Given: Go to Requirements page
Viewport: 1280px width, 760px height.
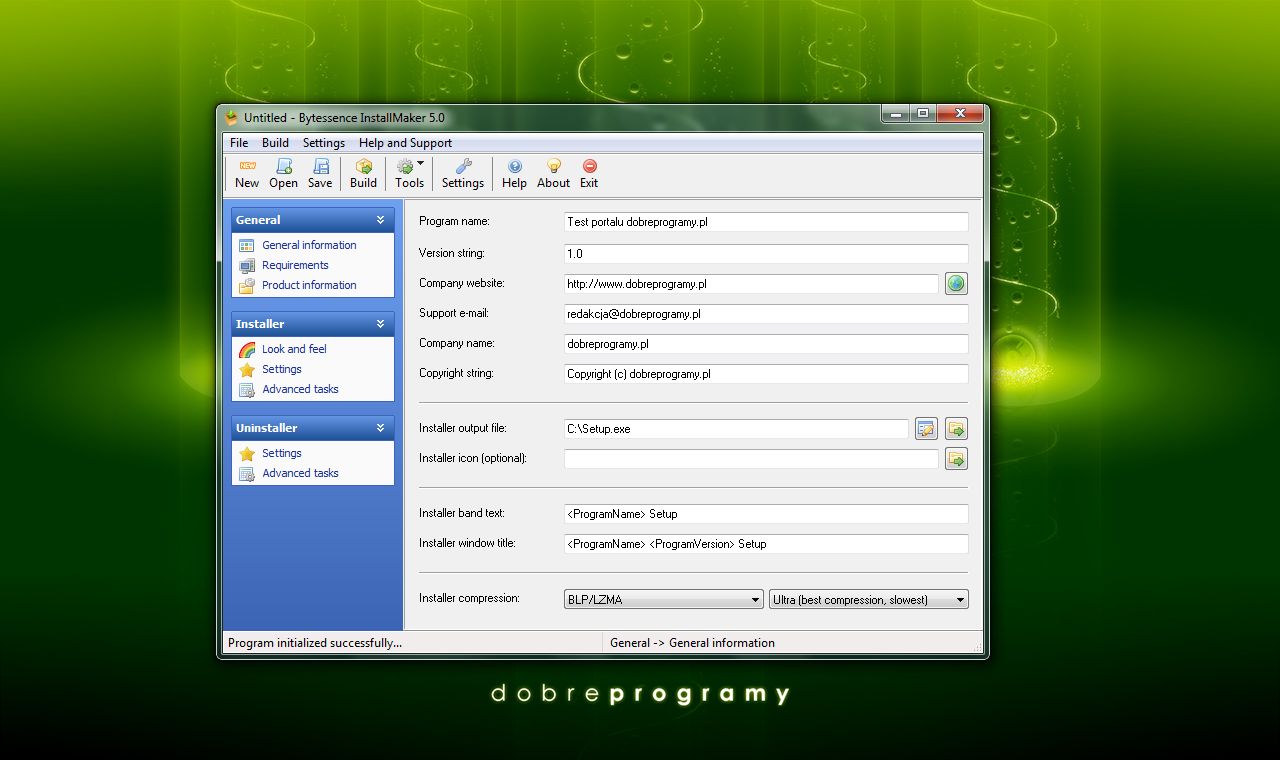Looking at the screenshot, I should pyautogui.click(x=295, y=265).
